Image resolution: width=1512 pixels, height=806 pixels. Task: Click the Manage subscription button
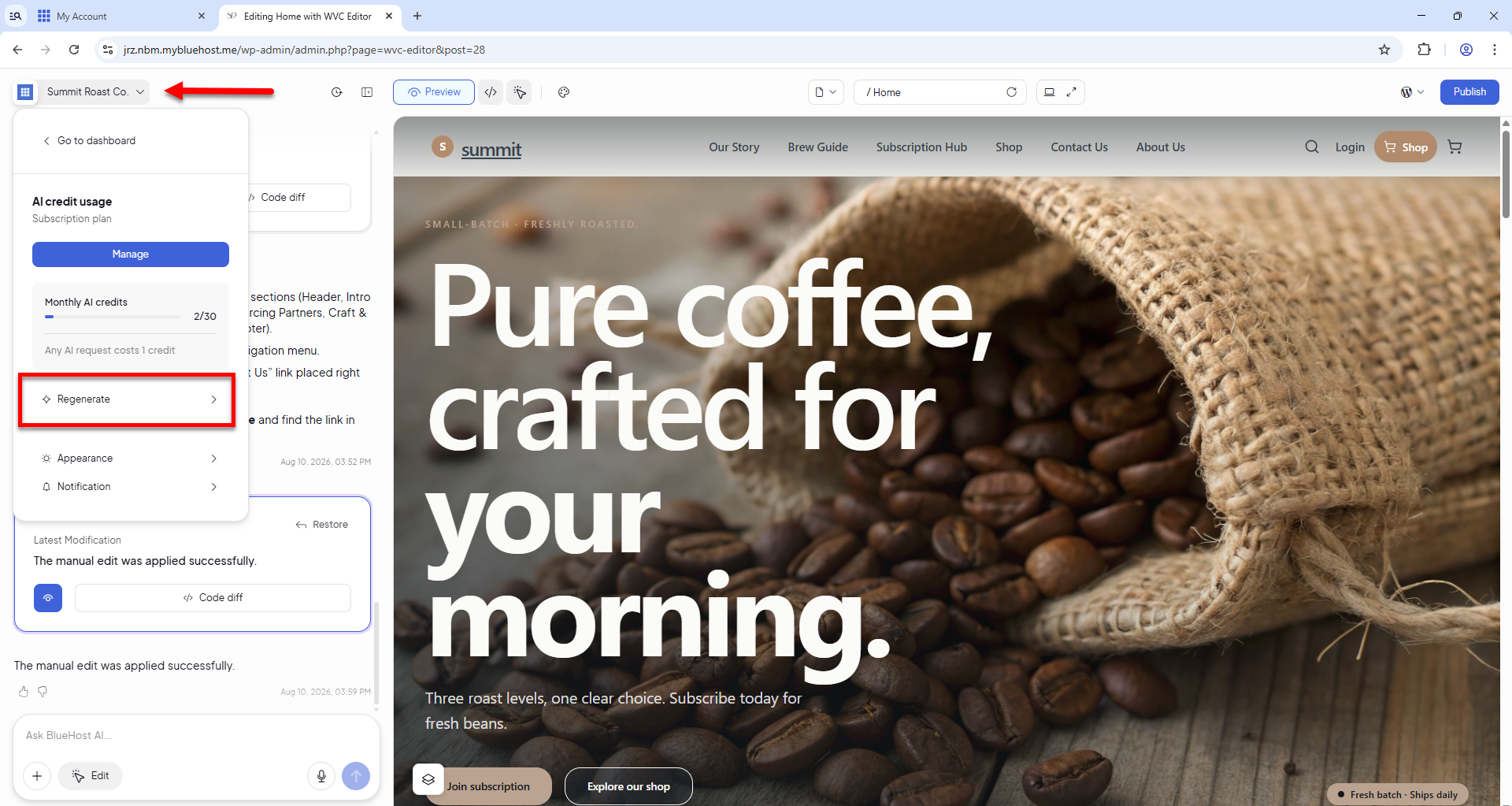[131, 254]
